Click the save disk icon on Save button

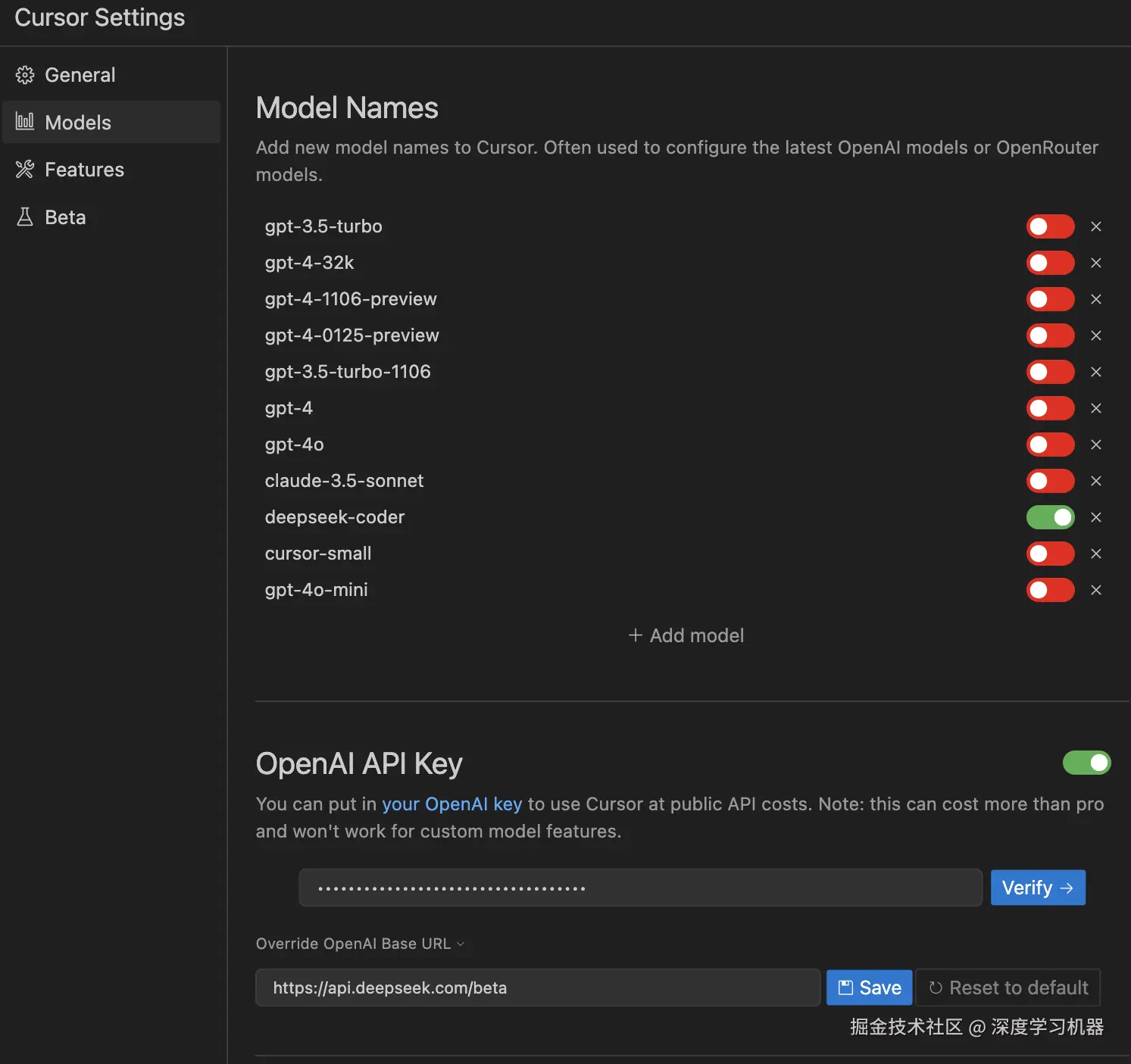coord(845,987)
